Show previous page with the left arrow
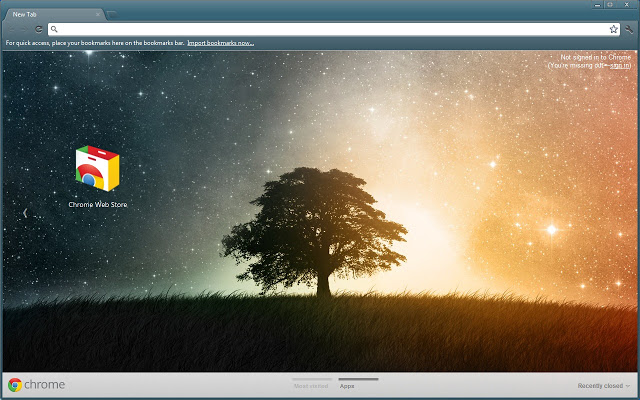The width and height of the screenshot is (640, 400). (25, 213)
